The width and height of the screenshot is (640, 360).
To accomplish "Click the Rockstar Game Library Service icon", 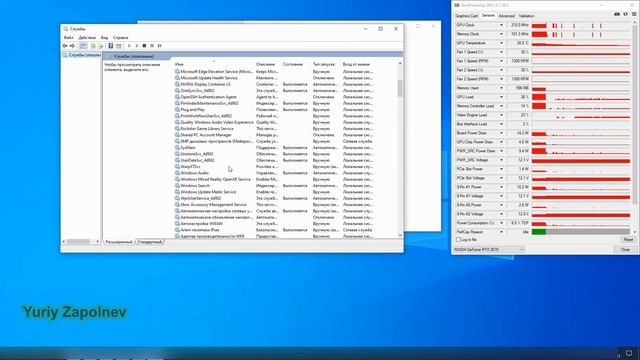I will click(177, 128).
